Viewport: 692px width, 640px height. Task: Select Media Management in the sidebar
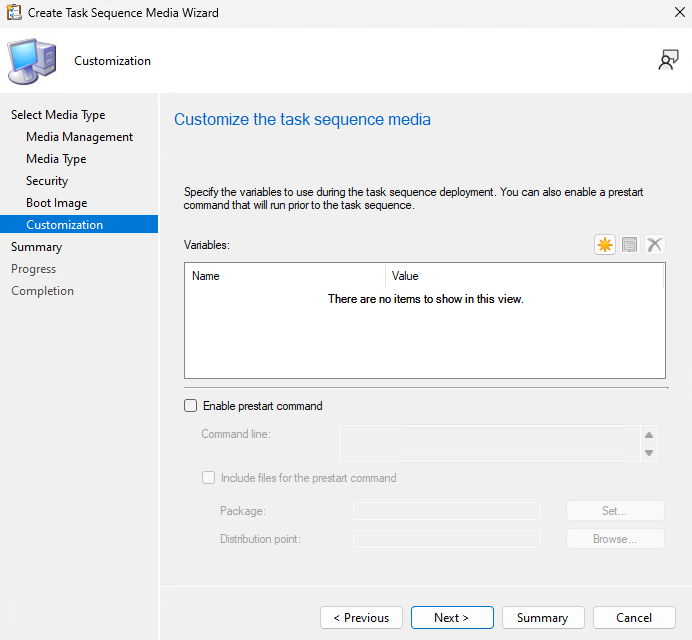point(79,137)
